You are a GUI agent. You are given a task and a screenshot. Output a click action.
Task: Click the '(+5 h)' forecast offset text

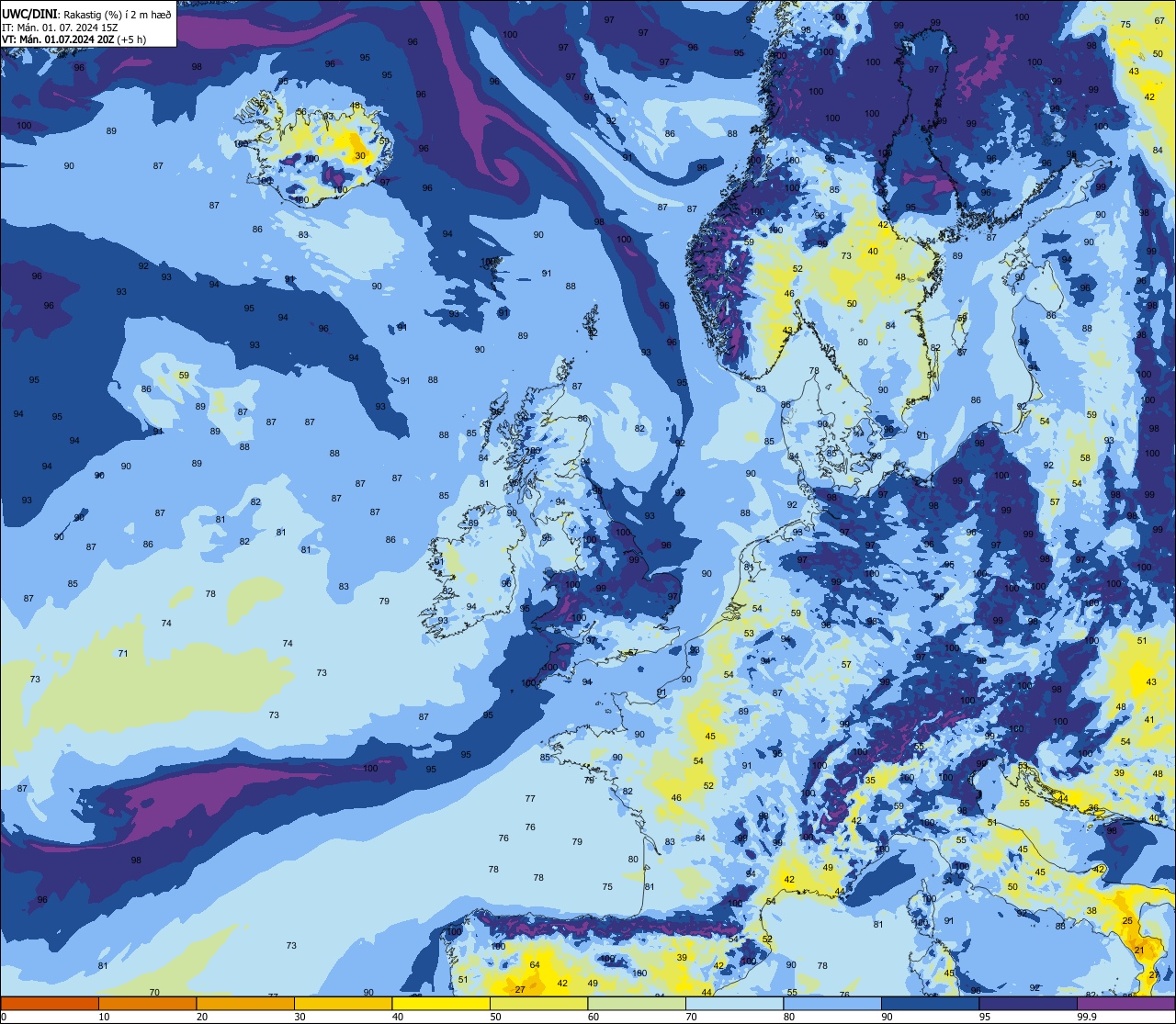tap(131, 39)
